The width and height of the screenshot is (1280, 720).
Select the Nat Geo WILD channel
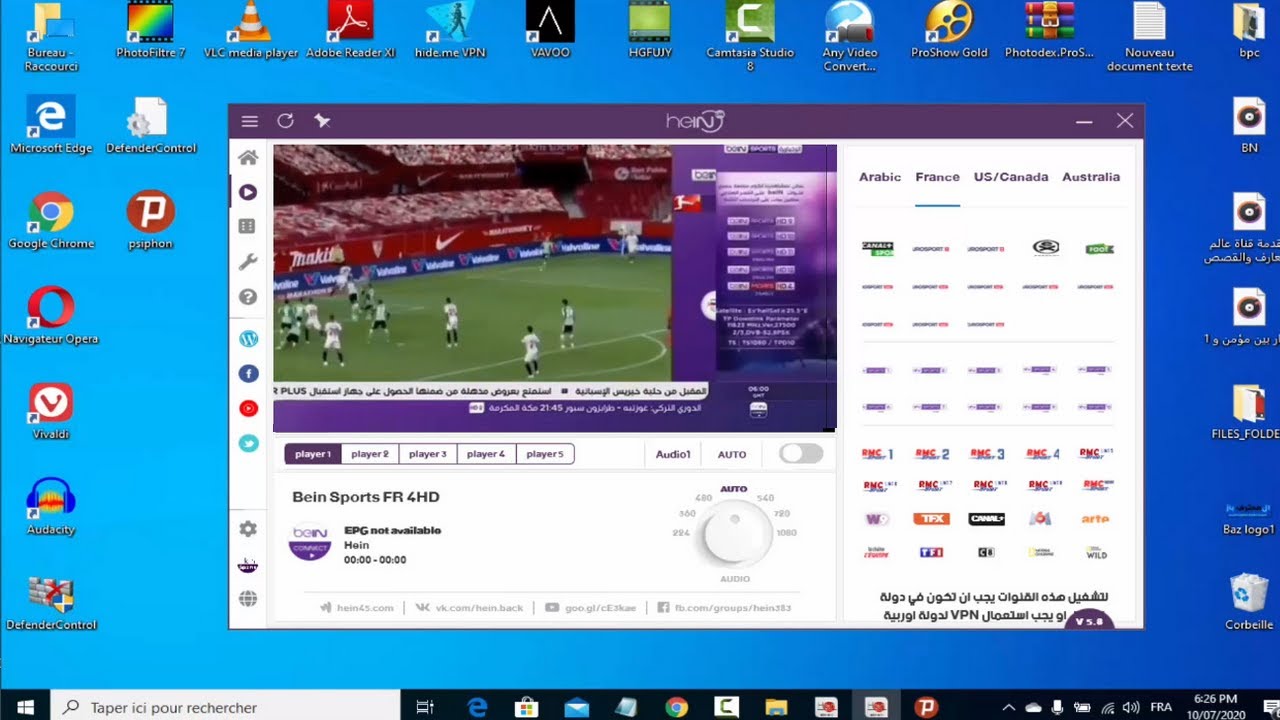tap(1096, 552)
